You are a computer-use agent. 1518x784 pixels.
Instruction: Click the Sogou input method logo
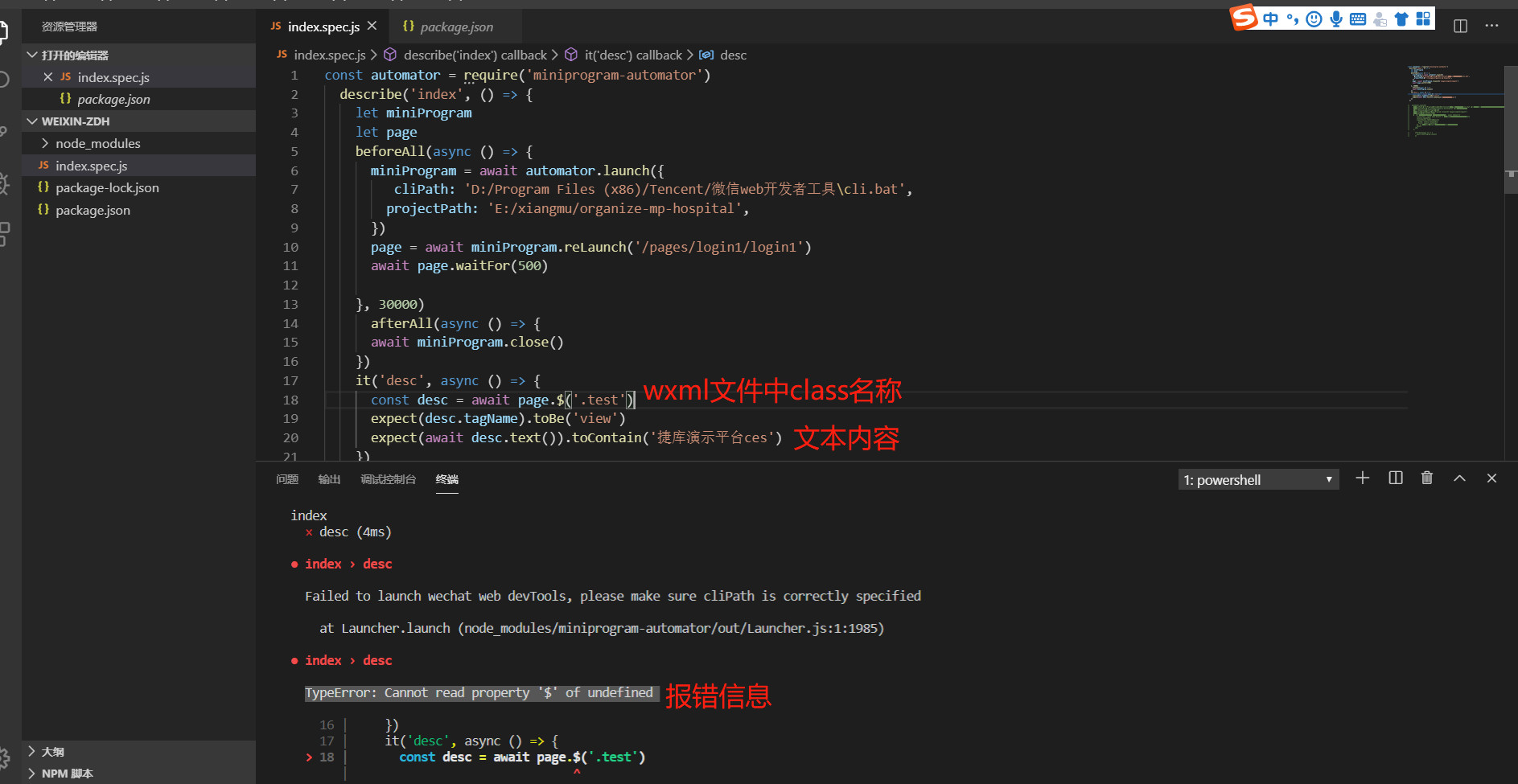1244,17
